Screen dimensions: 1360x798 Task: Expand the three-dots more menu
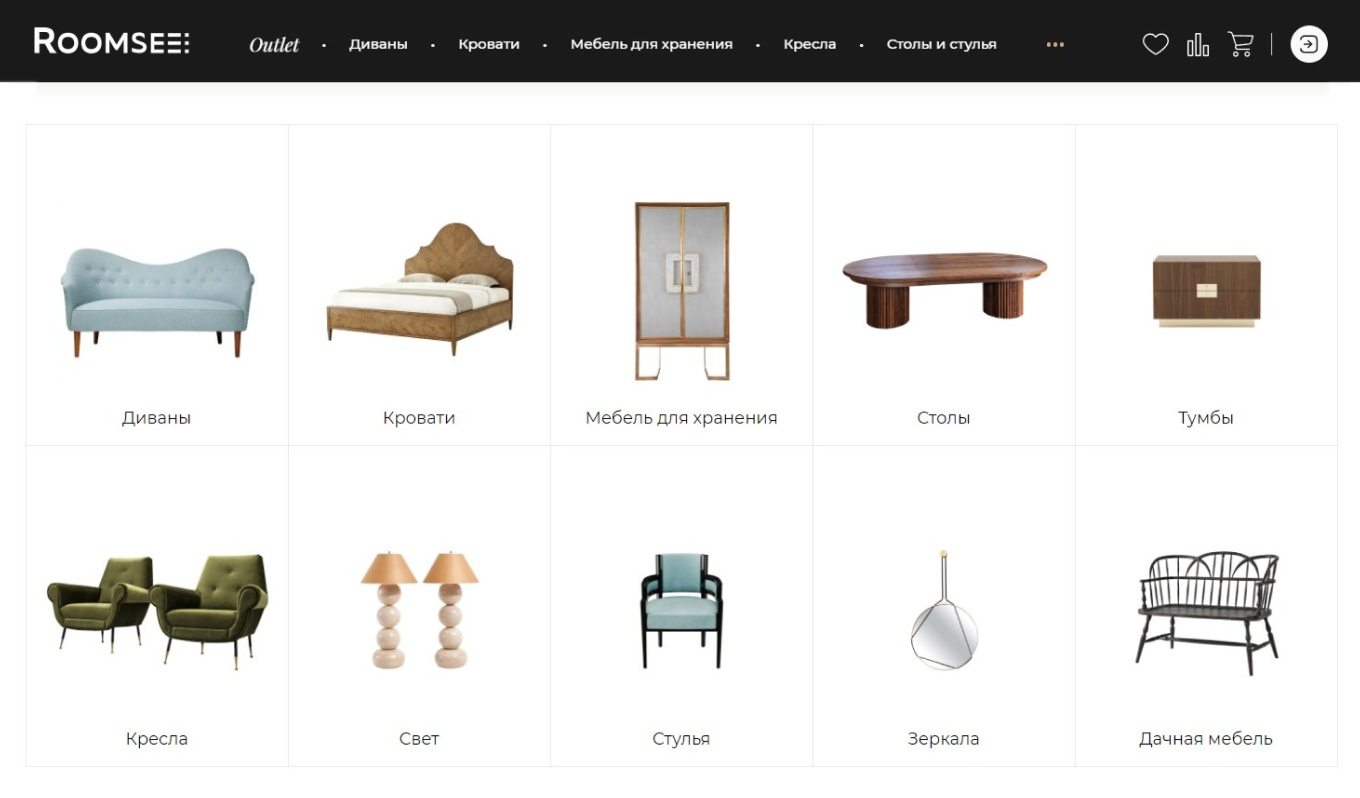(x=1055, y=45)
